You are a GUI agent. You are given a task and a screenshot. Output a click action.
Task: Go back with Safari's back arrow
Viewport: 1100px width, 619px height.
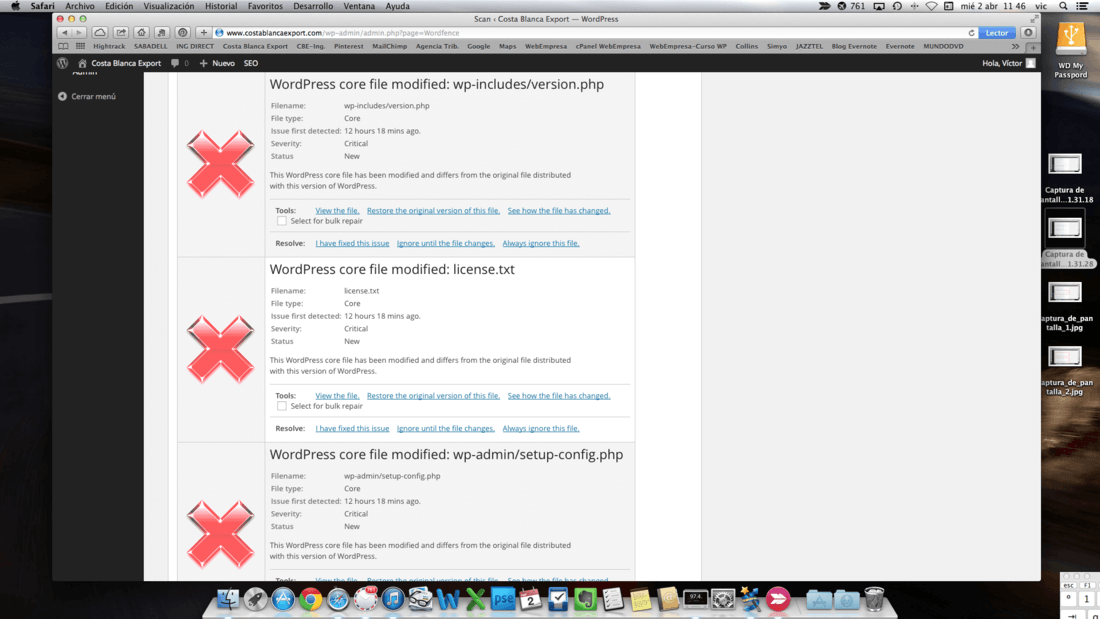65,33
